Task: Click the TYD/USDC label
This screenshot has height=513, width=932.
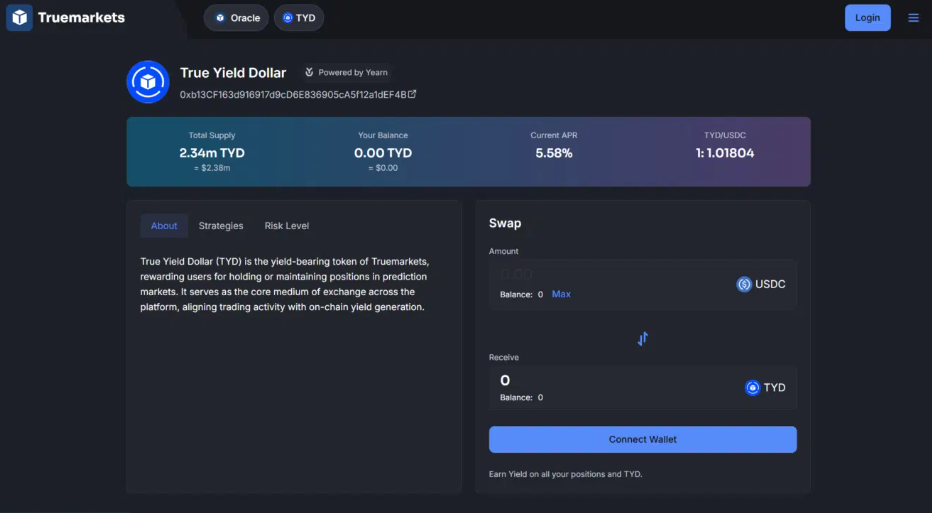Action: 725,136
